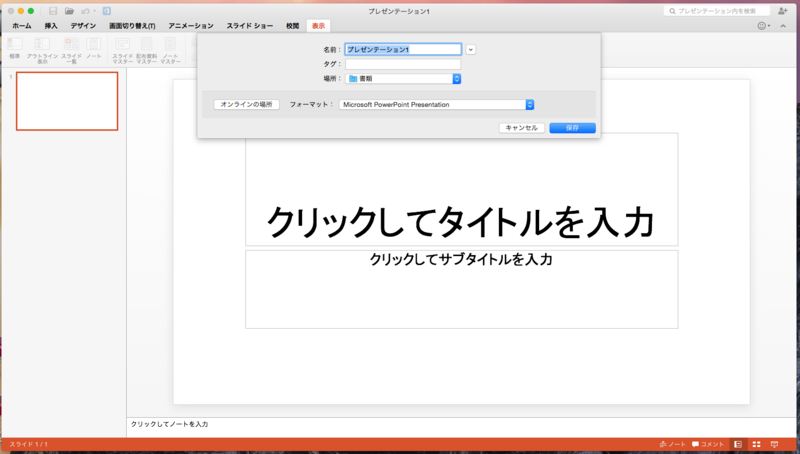Open the 場所 location dropdown
800x454 pixels.
(403, 79)
